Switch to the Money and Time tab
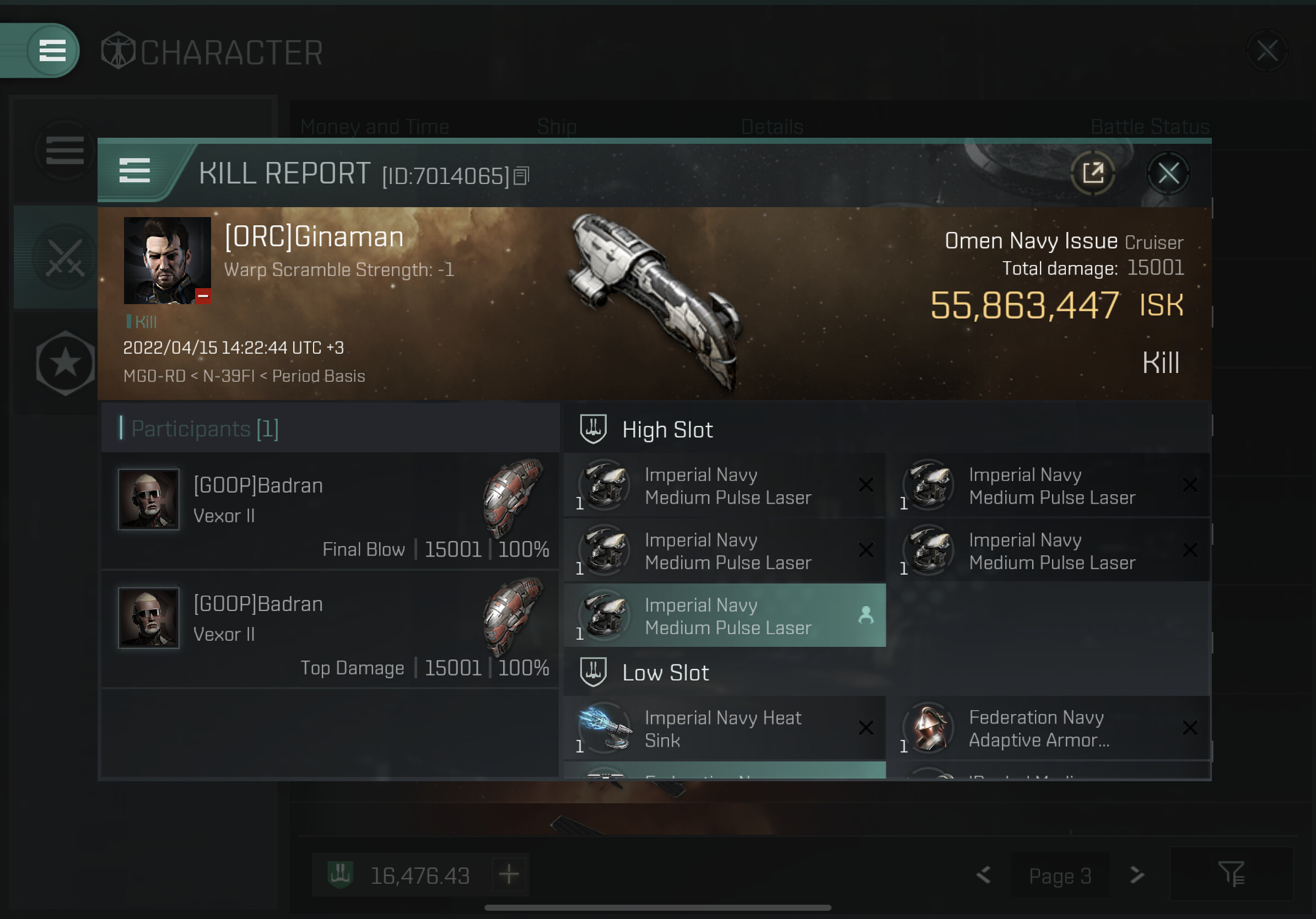 [375, 127]
